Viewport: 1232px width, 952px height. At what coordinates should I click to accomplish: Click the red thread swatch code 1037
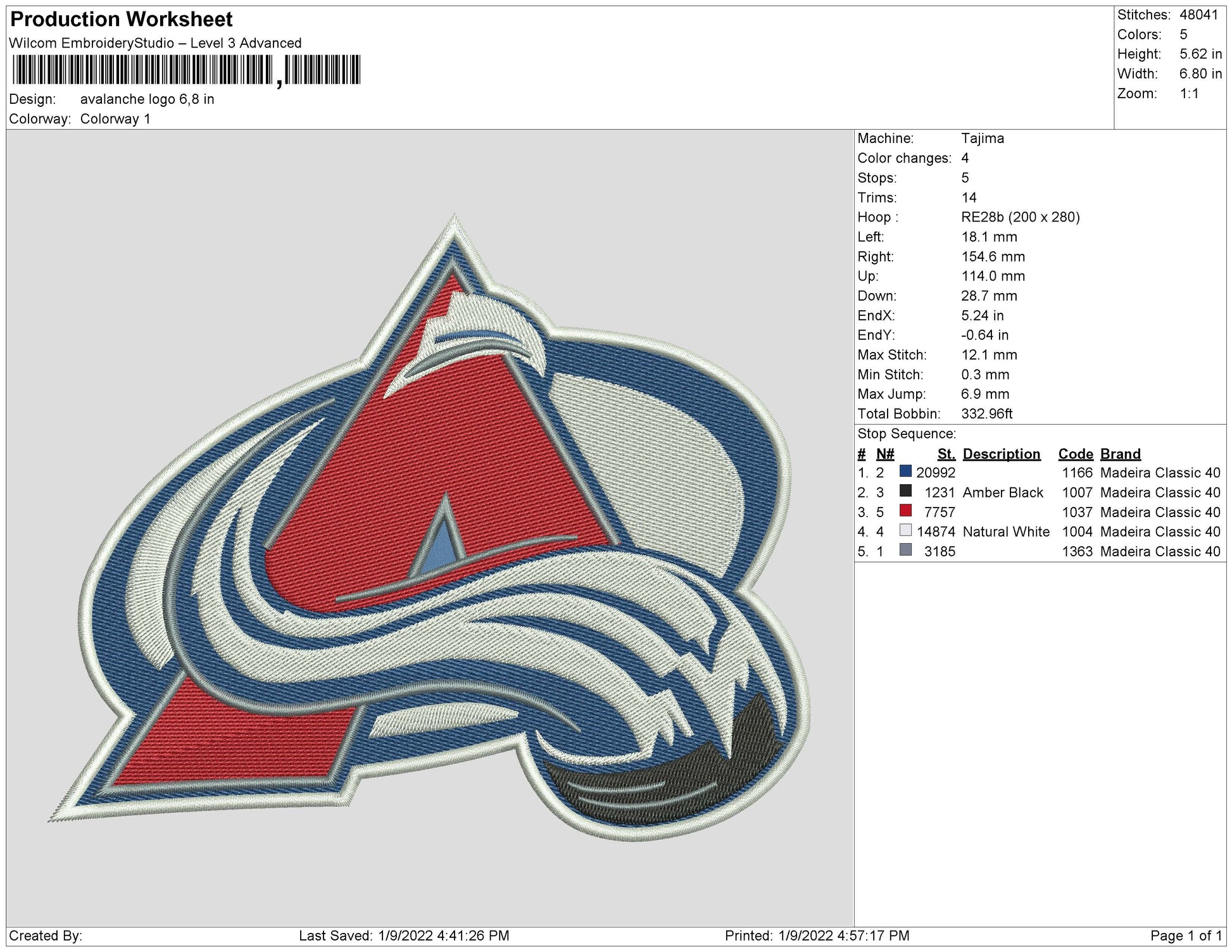pos(905,511)
